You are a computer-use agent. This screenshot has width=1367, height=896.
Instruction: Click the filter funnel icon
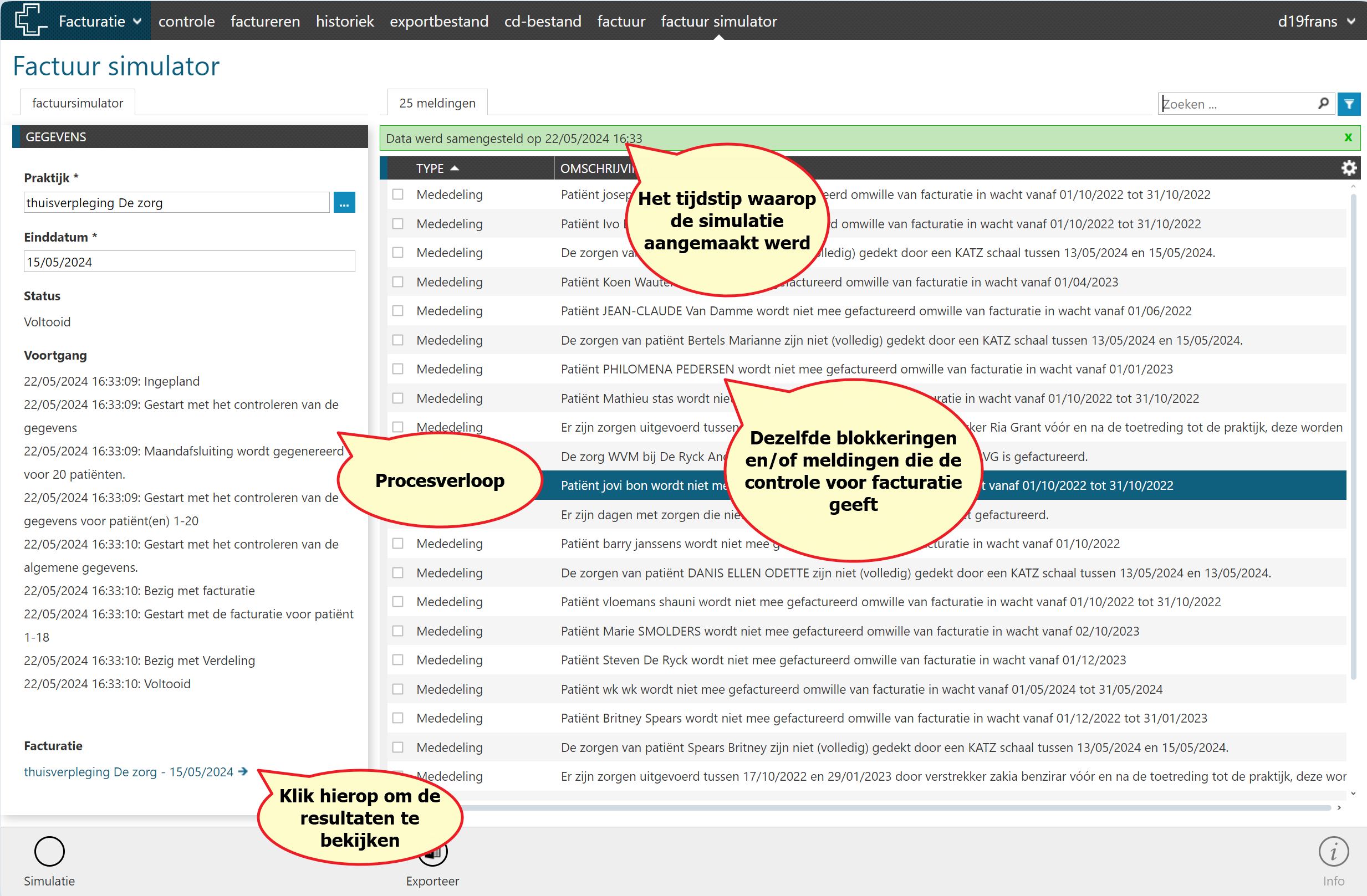pyautogui.click(x=1349, y=105)
